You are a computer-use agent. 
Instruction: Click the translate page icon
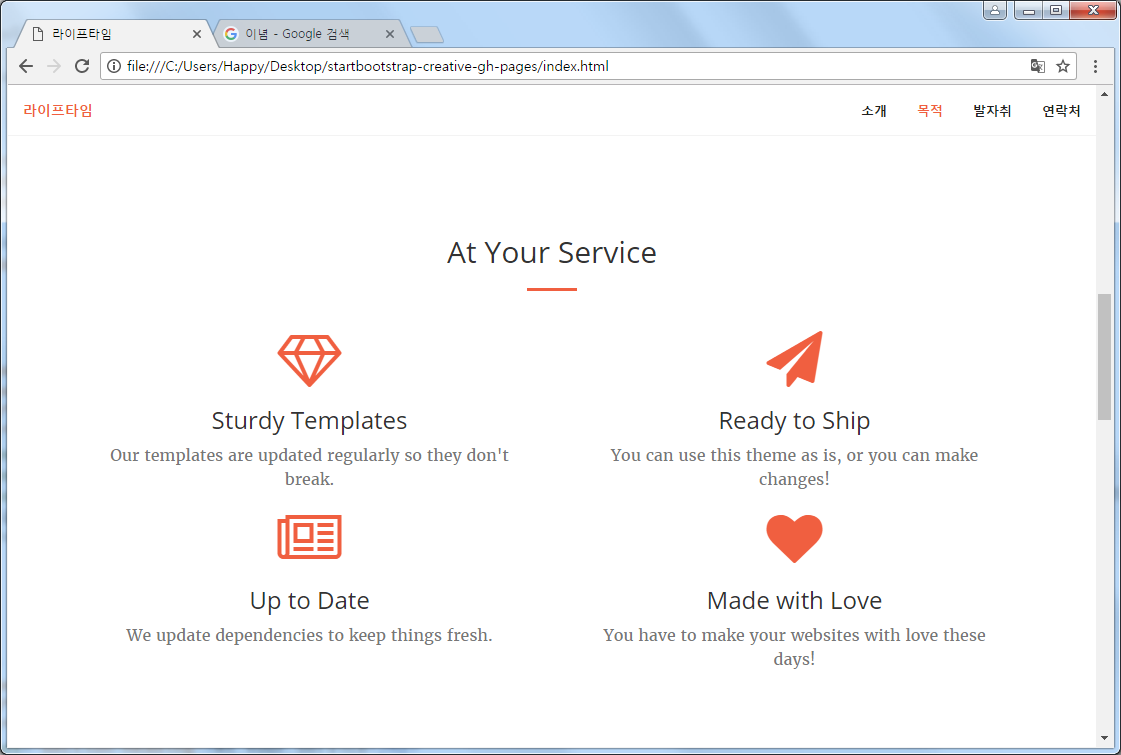tap(1037, 66)
